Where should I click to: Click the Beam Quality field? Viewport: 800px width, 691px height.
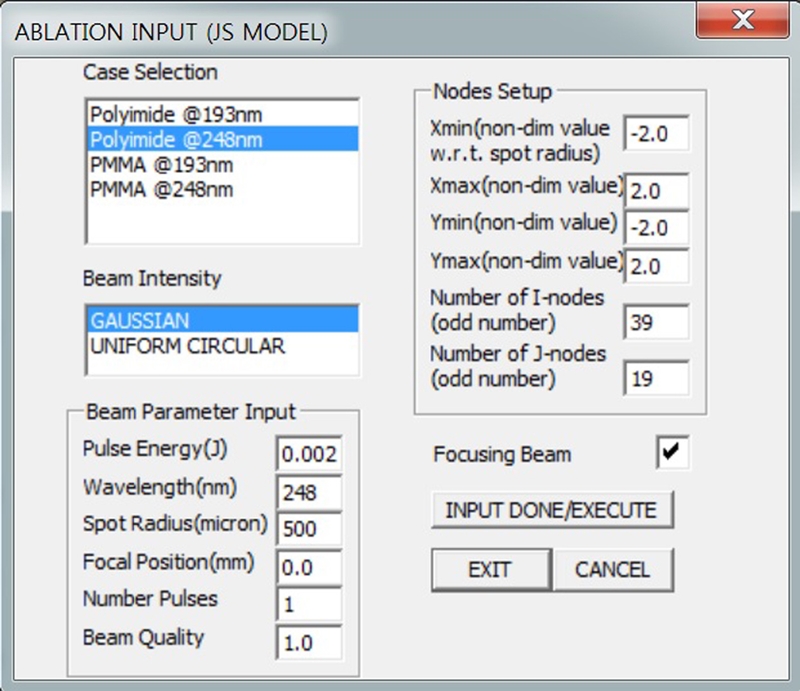[x=310, y=643]
